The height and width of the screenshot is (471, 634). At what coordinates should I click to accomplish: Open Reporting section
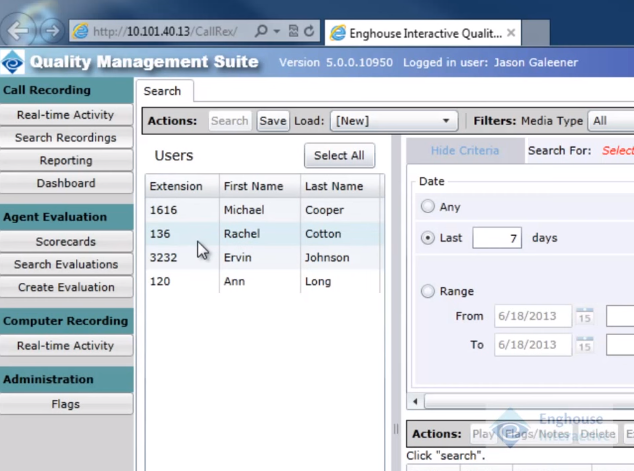pos(66,161)
